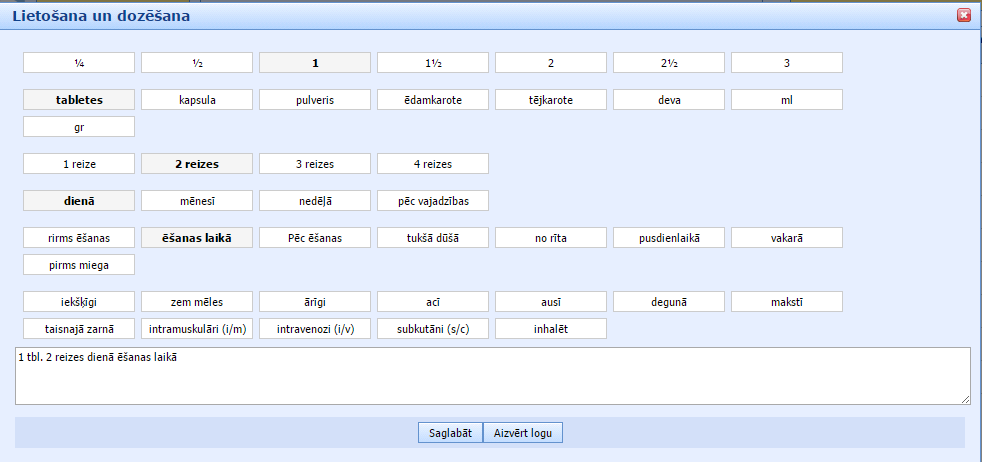The width and height of the screenshot is (982, 462).
Task: Select the gr unit button
Action: tap(79, 127)
